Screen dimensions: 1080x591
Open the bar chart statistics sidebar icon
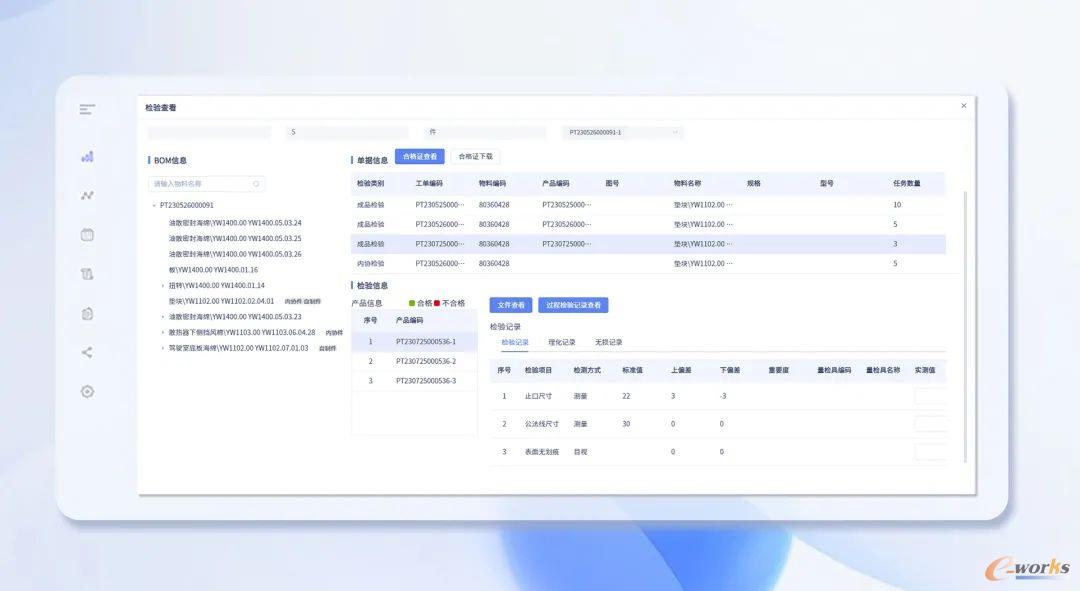(x=87, y=156)
